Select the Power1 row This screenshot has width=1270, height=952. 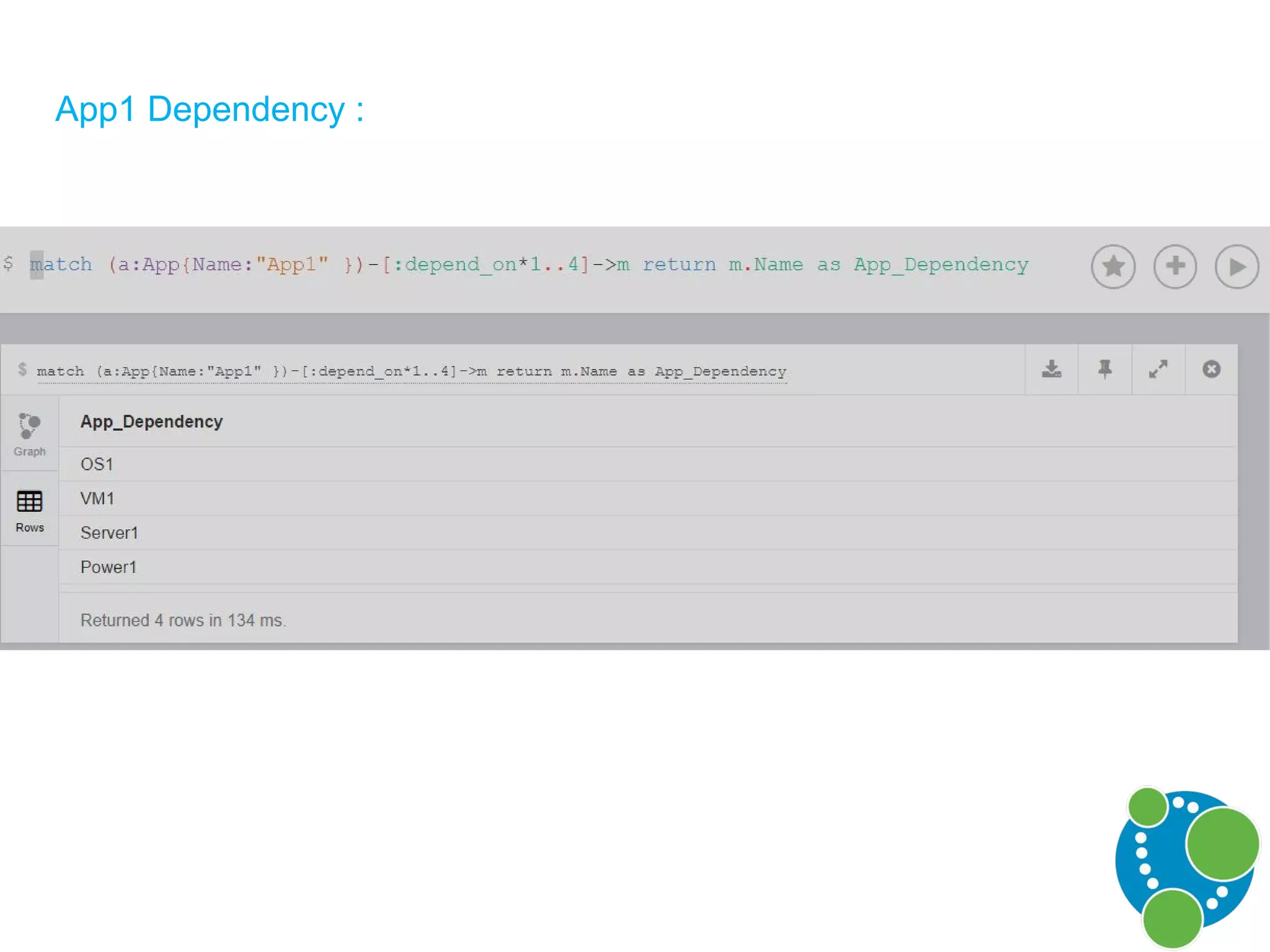click(647, 567)
